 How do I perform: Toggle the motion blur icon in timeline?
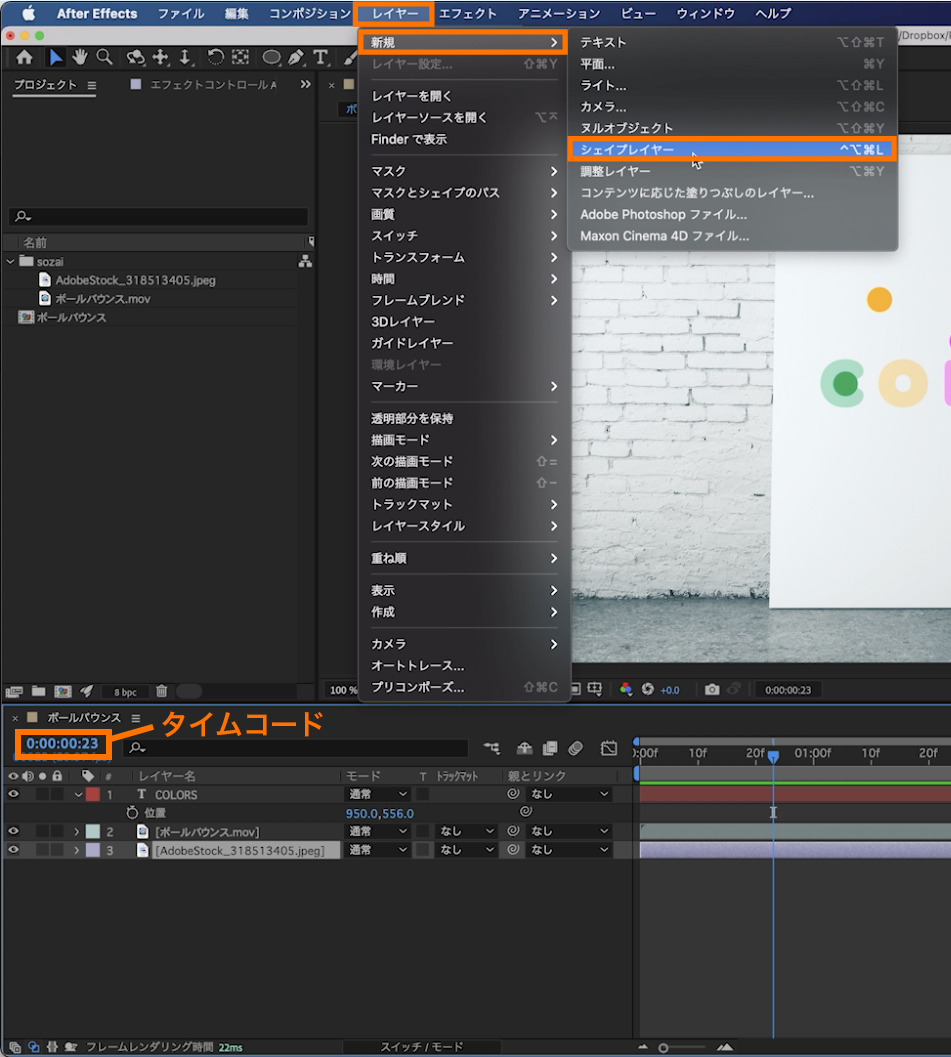[575, 748]
